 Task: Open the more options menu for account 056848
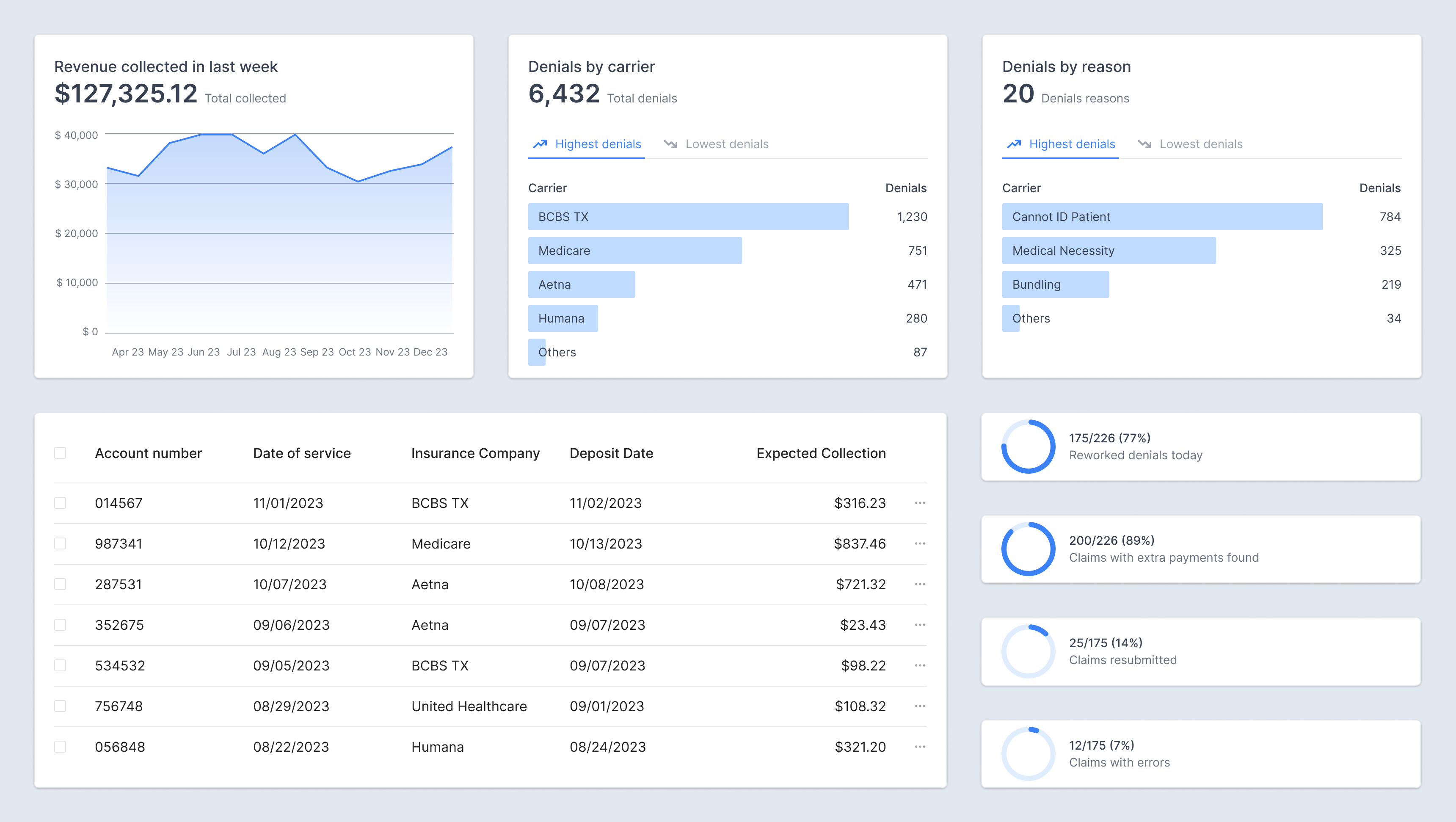coord(920,748)
